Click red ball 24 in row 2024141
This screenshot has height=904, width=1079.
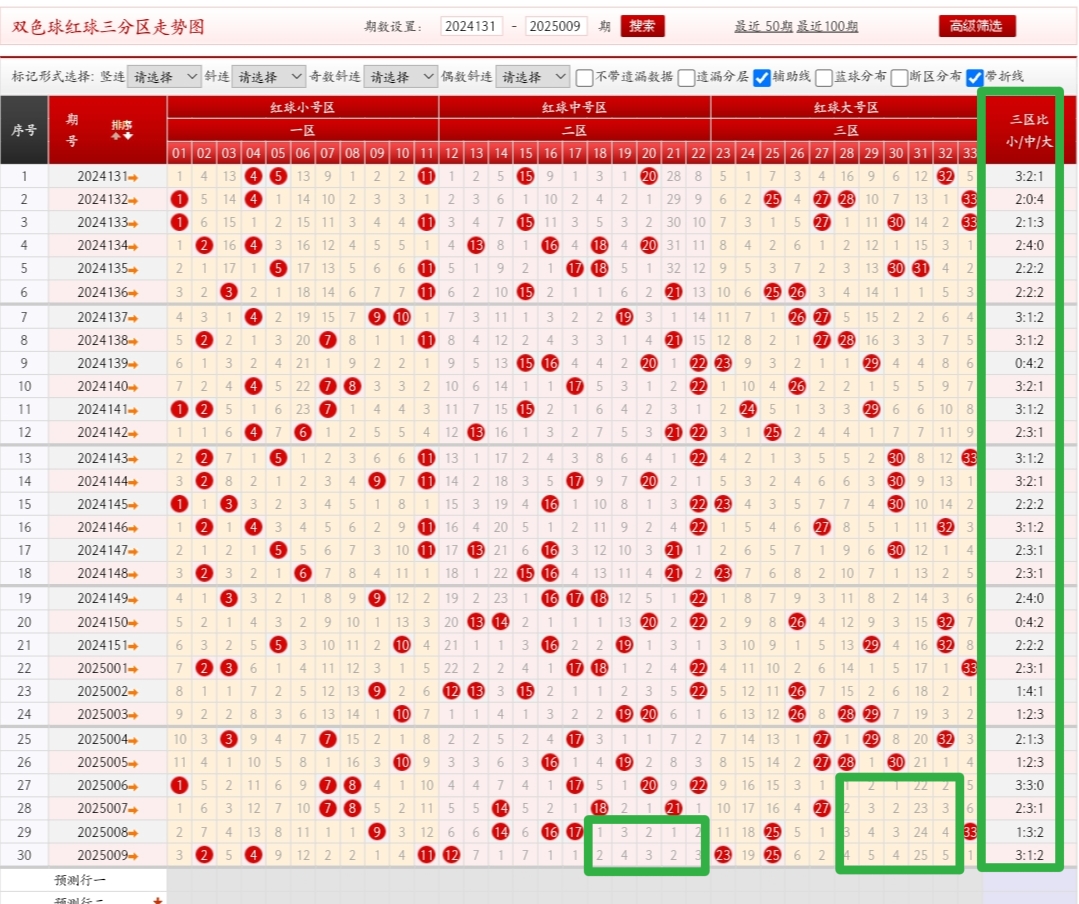748,409
